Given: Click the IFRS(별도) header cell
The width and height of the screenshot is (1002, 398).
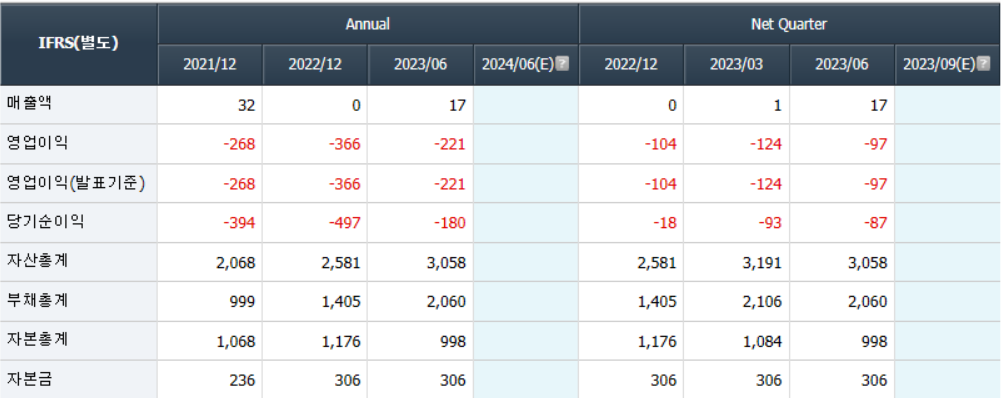Looking at the screenshot, I should click(79, 44).
